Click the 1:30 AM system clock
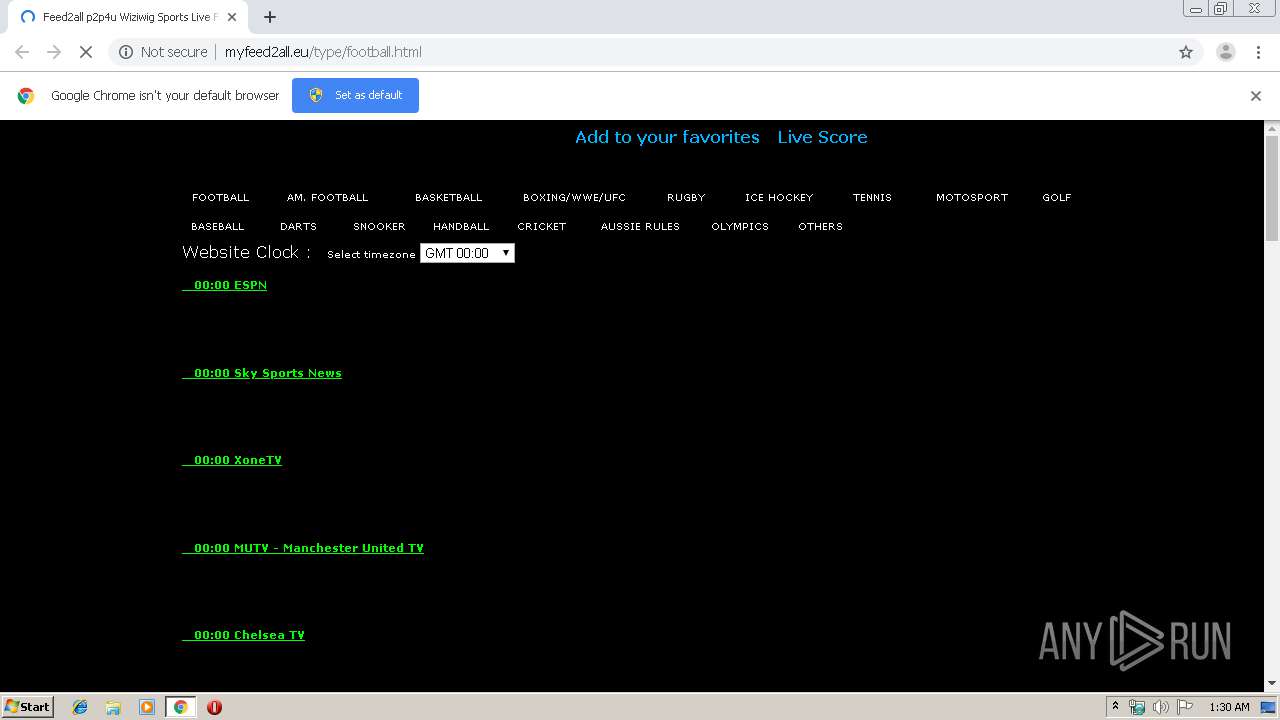 pyautogui.click(x=1229, y=707)
